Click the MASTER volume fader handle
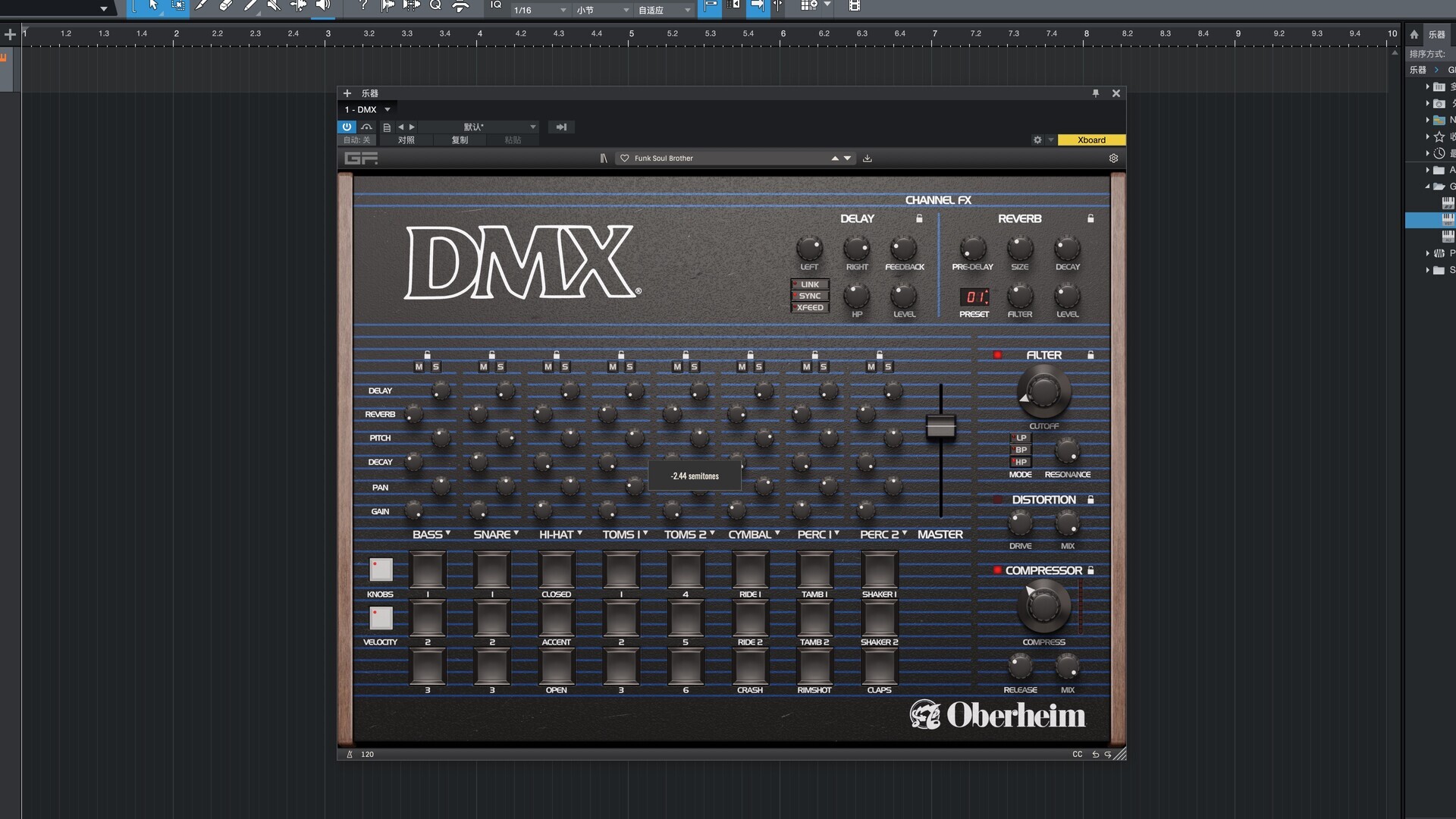 [940, 427]
